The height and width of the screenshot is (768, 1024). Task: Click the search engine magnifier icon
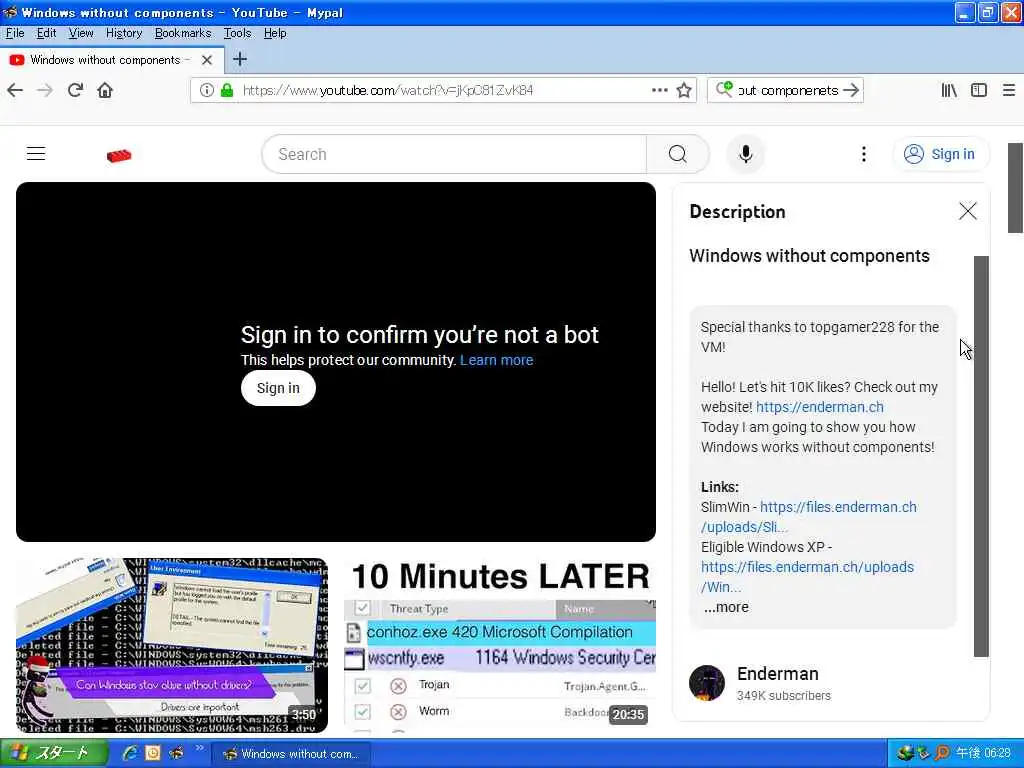pos(724,89)
